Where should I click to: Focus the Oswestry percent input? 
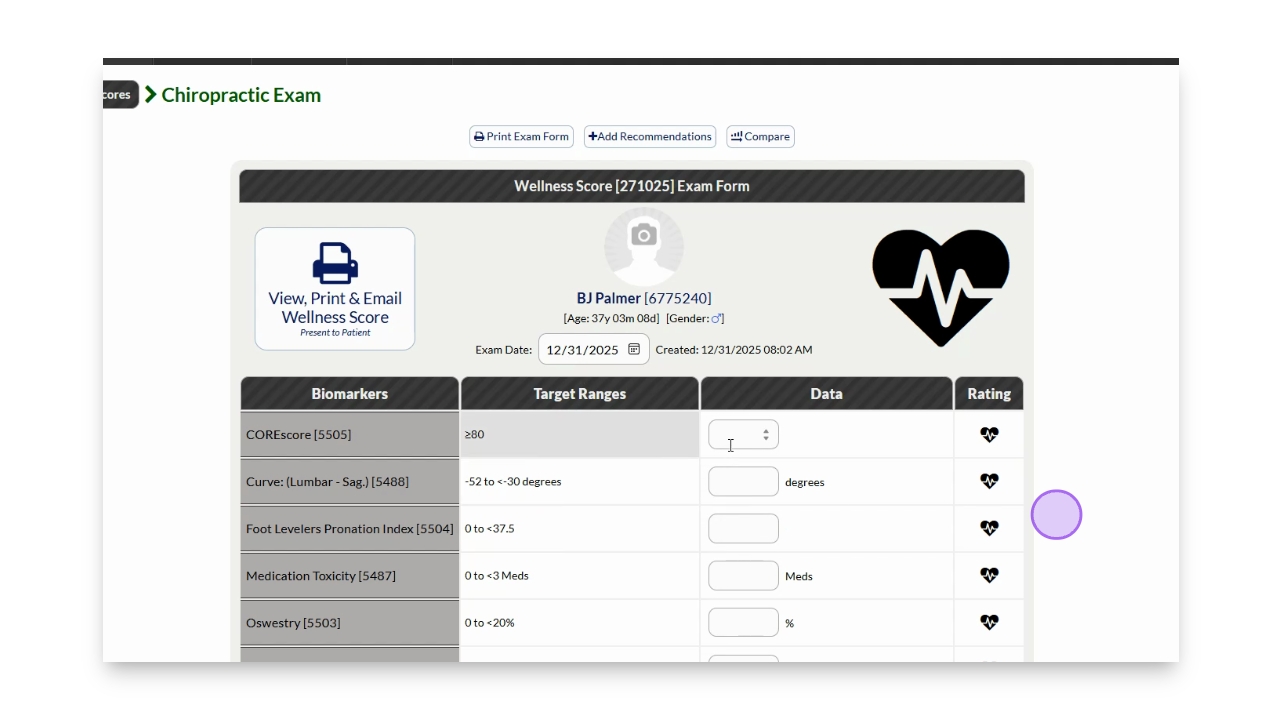pyautogui.click(x=743, y=623)
